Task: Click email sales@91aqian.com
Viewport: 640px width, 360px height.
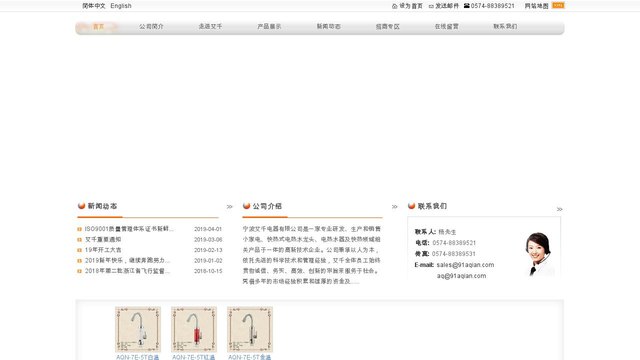Action: coord(465,265)
